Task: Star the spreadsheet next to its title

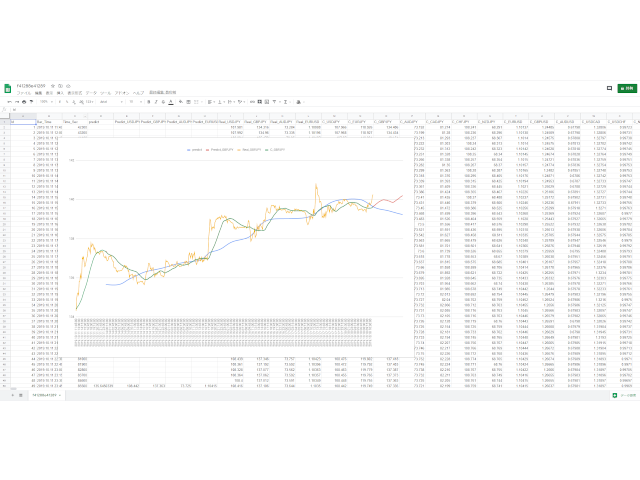Action: (x=53, y=86)
